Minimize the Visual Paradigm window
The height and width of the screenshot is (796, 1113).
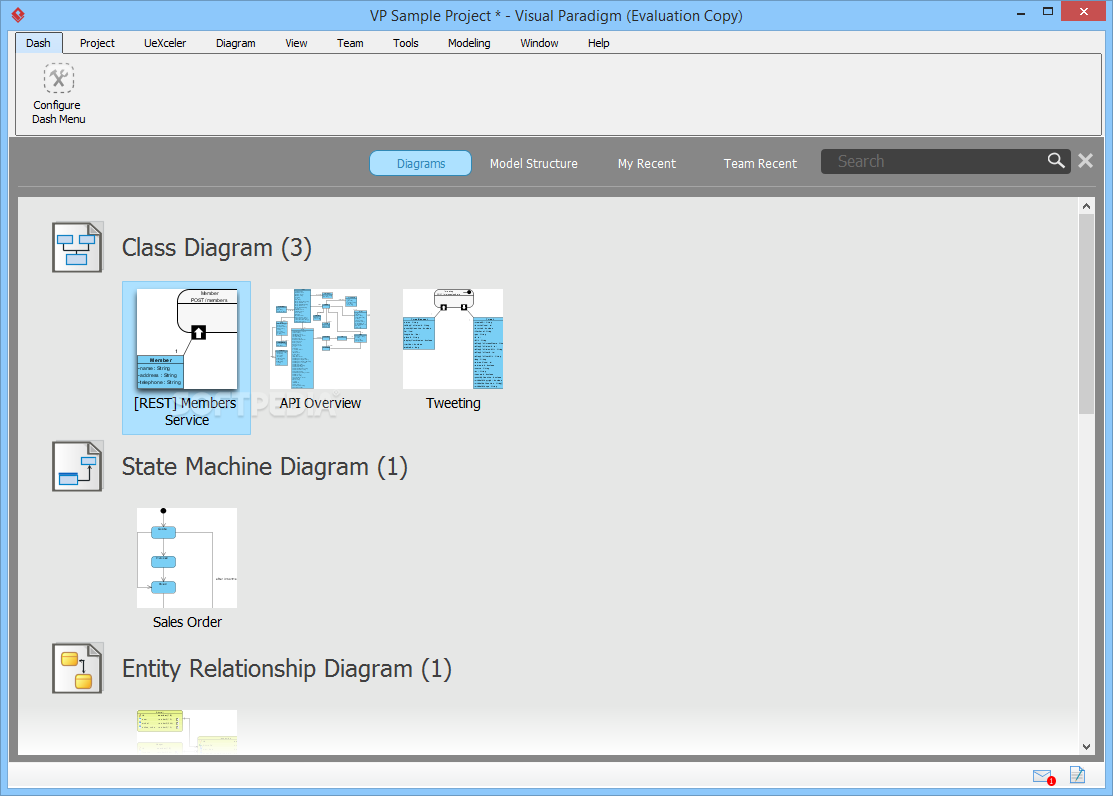coord(1021,13)
